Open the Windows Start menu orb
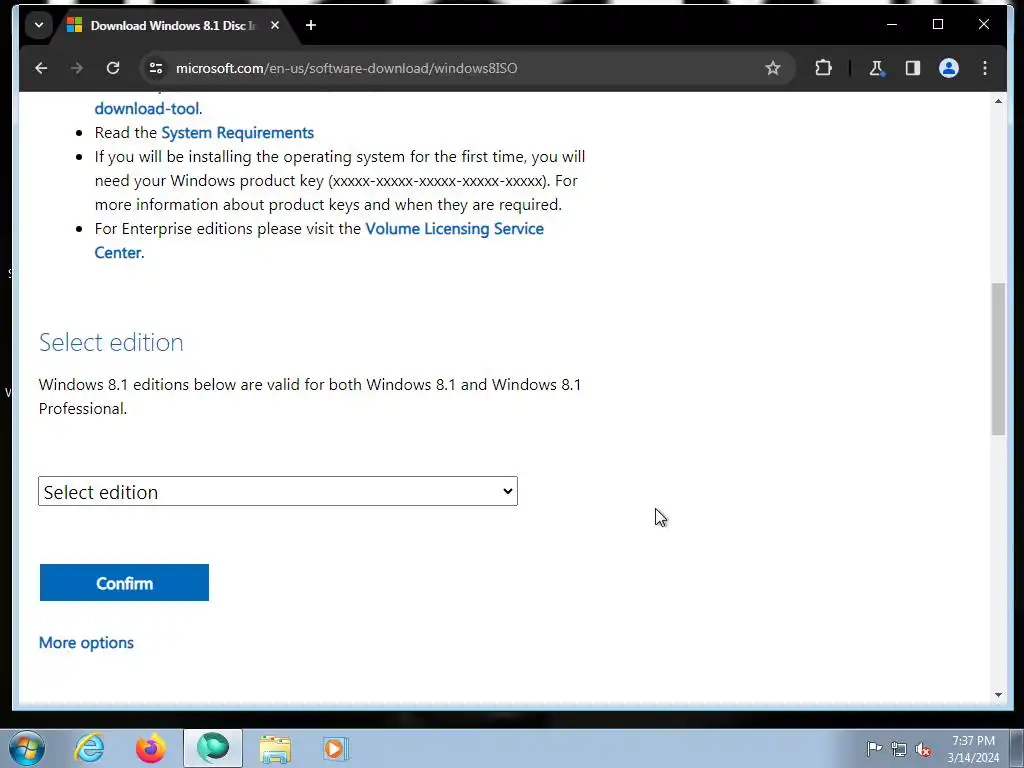Image resolution: width=1024 pixels, height=768 pixels. click(27, 748)
